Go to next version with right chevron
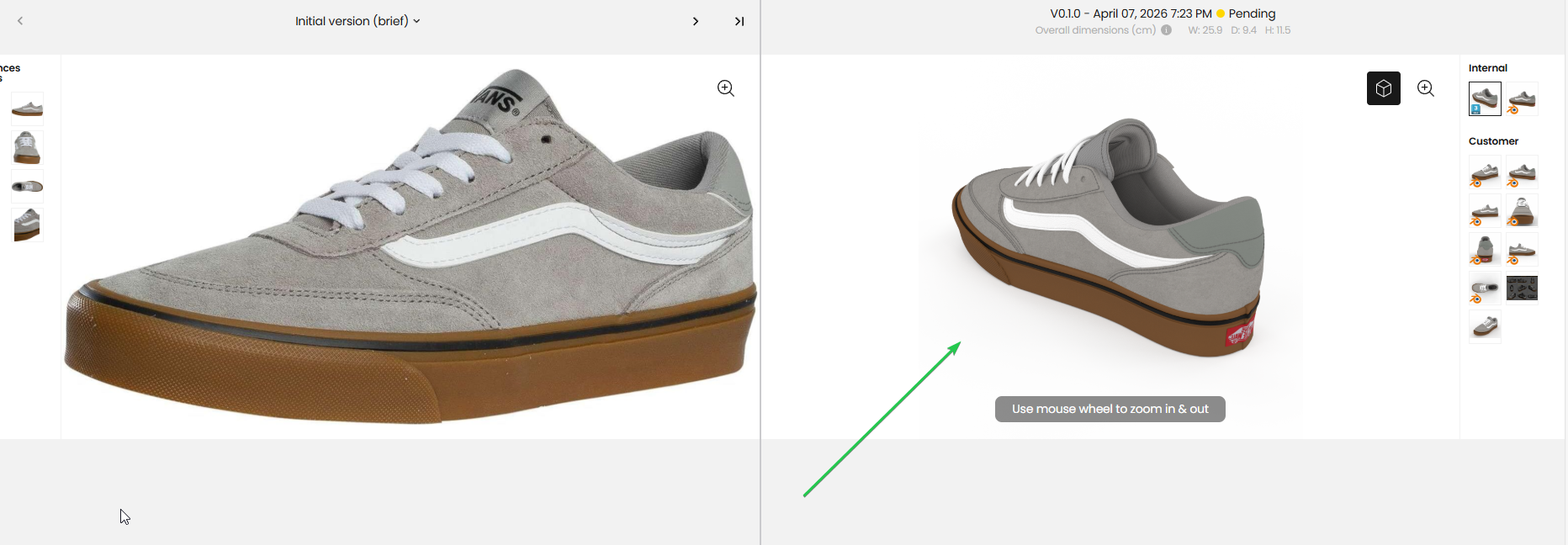 pos(696,21)
